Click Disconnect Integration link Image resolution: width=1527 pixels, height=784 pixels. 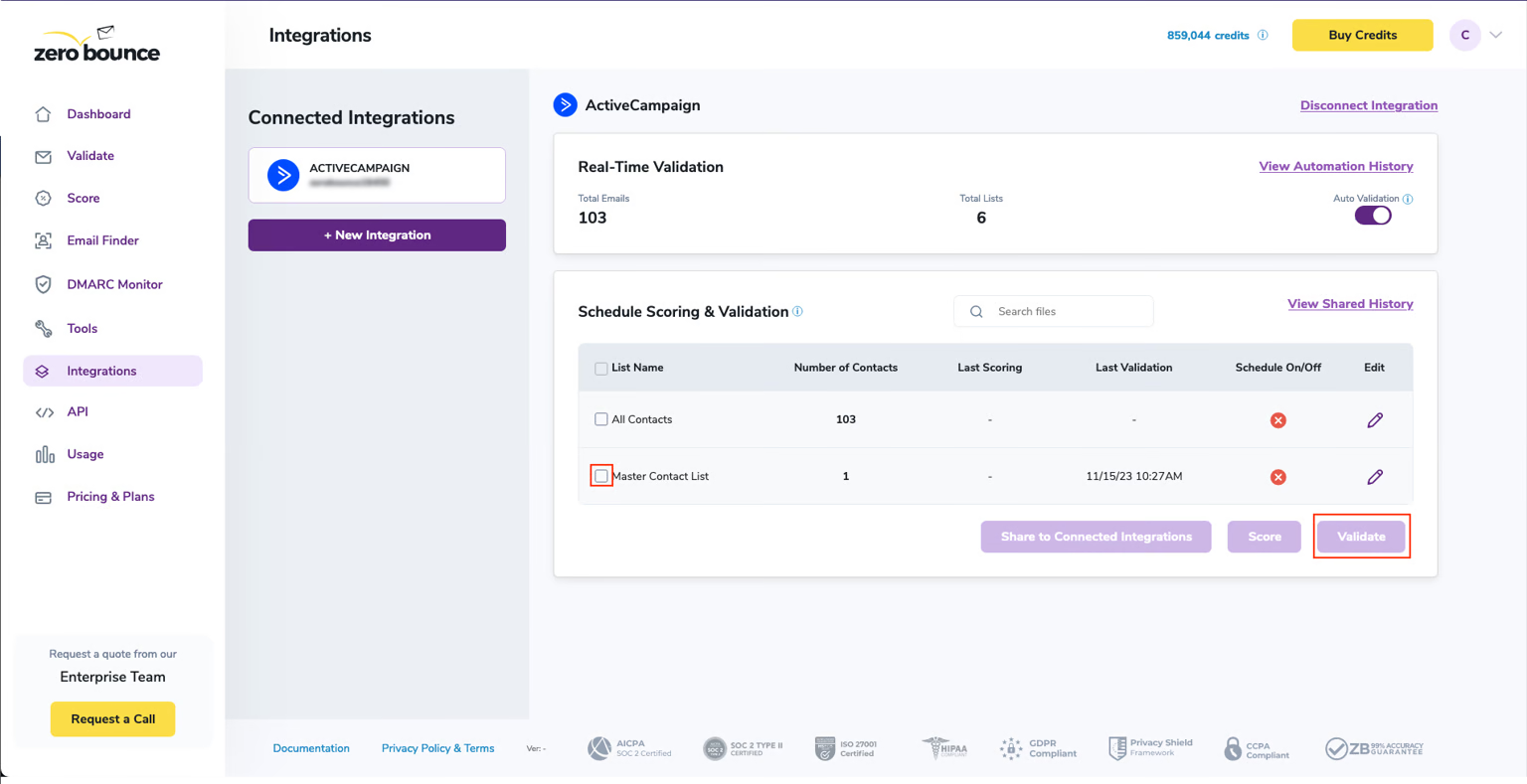1369,105
